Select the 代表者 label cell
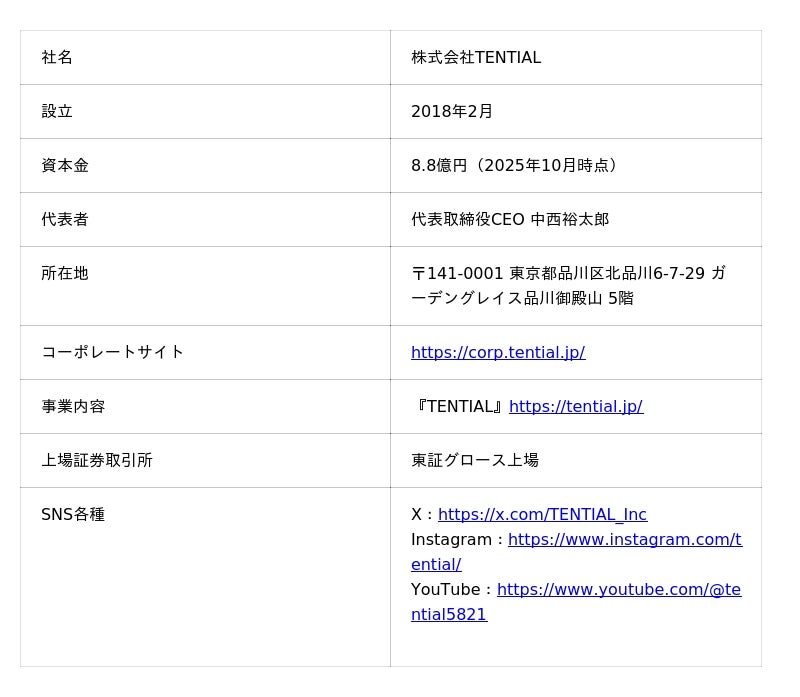 click(x=65, y=220)
